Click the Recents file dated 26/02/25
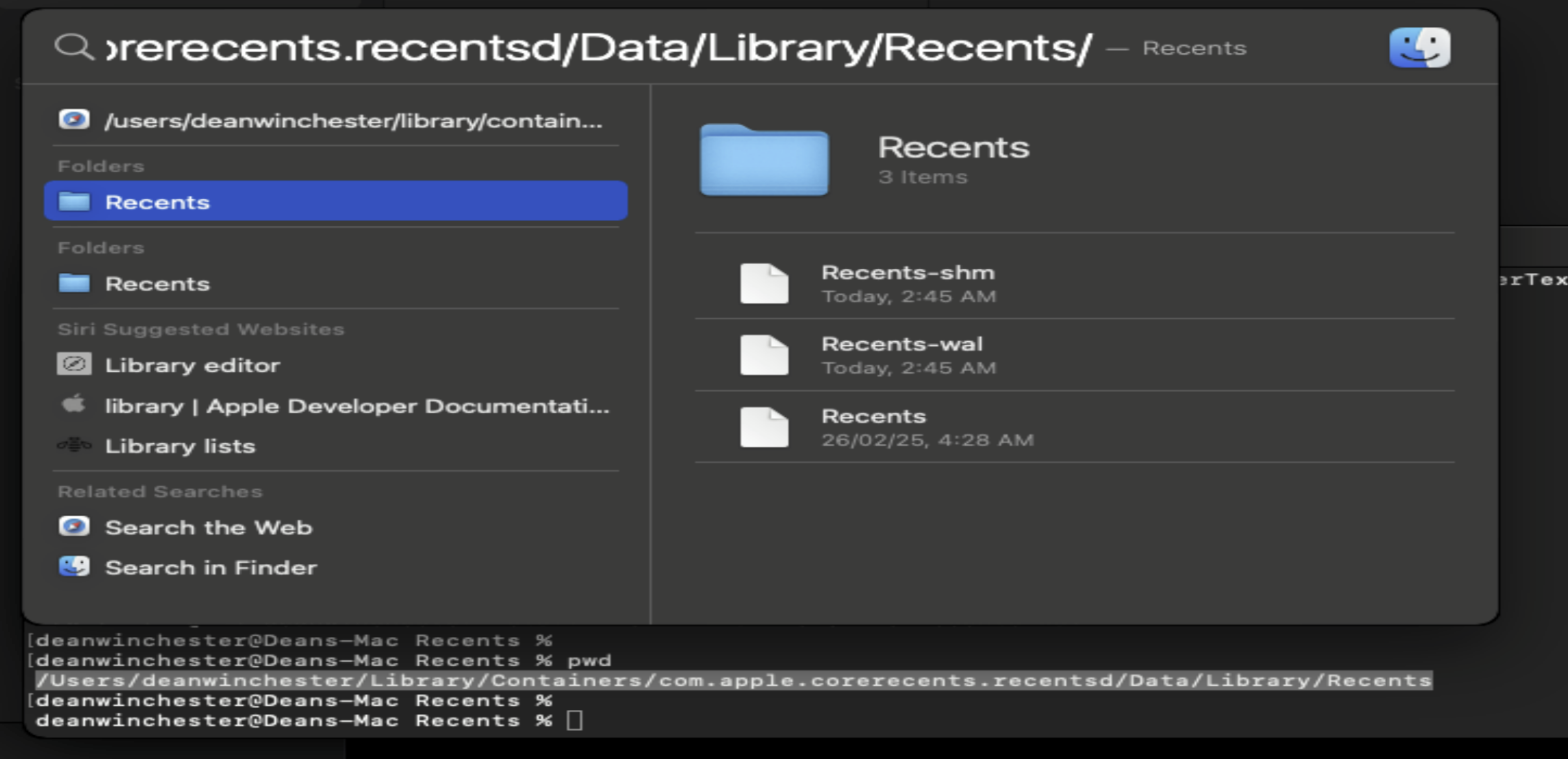This screenshot has width=1568, height=759. coord(874,427)
